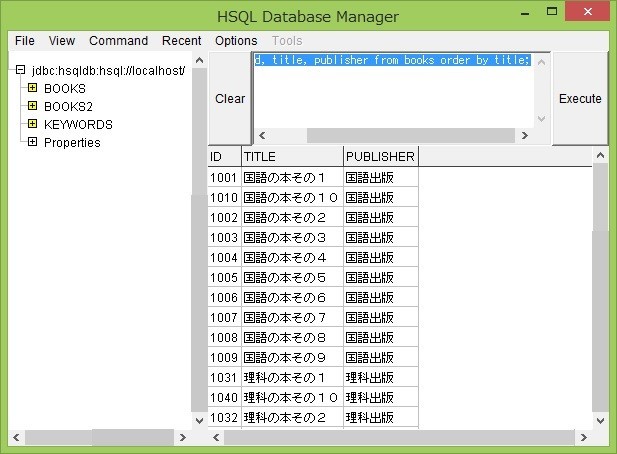Collapse the jdbc:hsqldb:hsql://localhost/ root node

pyautogui.click(x=20, y=70)
